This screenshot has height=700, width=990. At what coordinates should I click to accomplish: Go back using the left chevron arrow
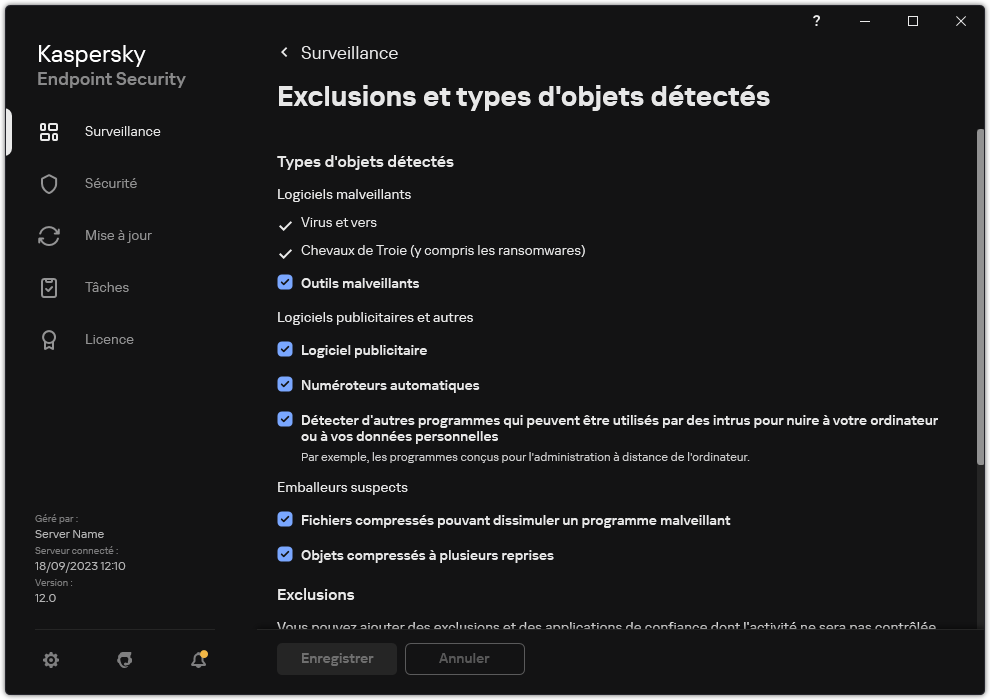click(x=283, y=52)
